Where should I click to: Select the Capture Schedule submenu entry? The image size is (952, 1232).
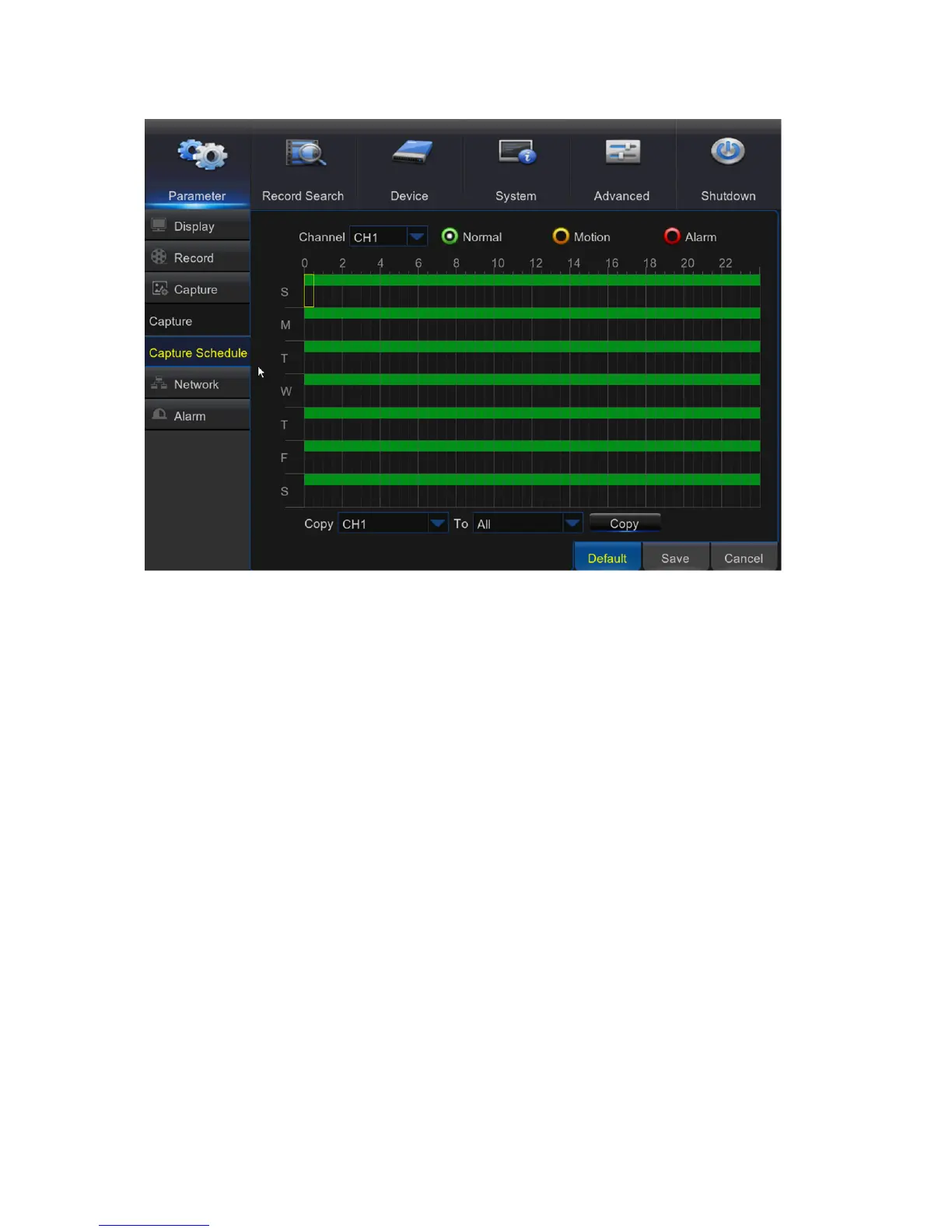198,352
